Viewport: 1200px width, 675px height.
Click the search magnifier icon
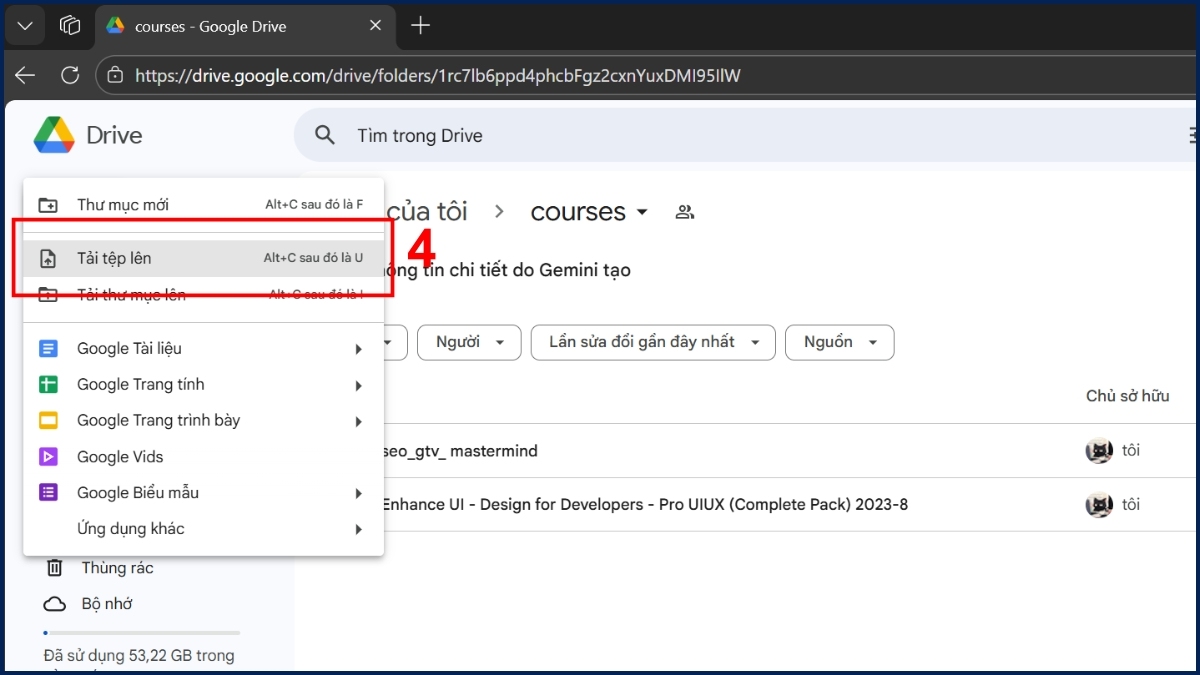[324, 135]
